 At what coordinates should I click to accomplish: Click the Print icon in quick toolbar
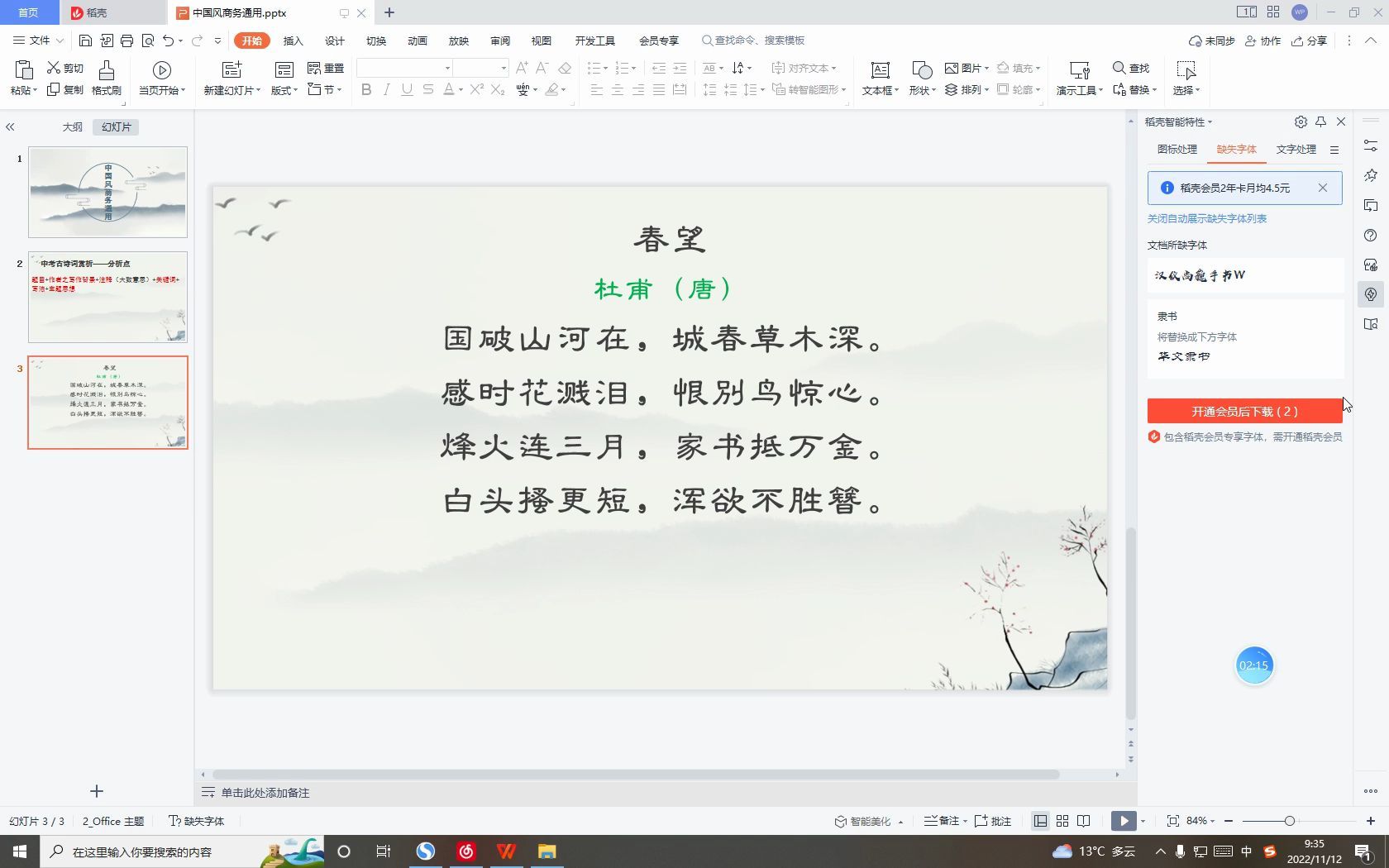click(x=126, y=41)
